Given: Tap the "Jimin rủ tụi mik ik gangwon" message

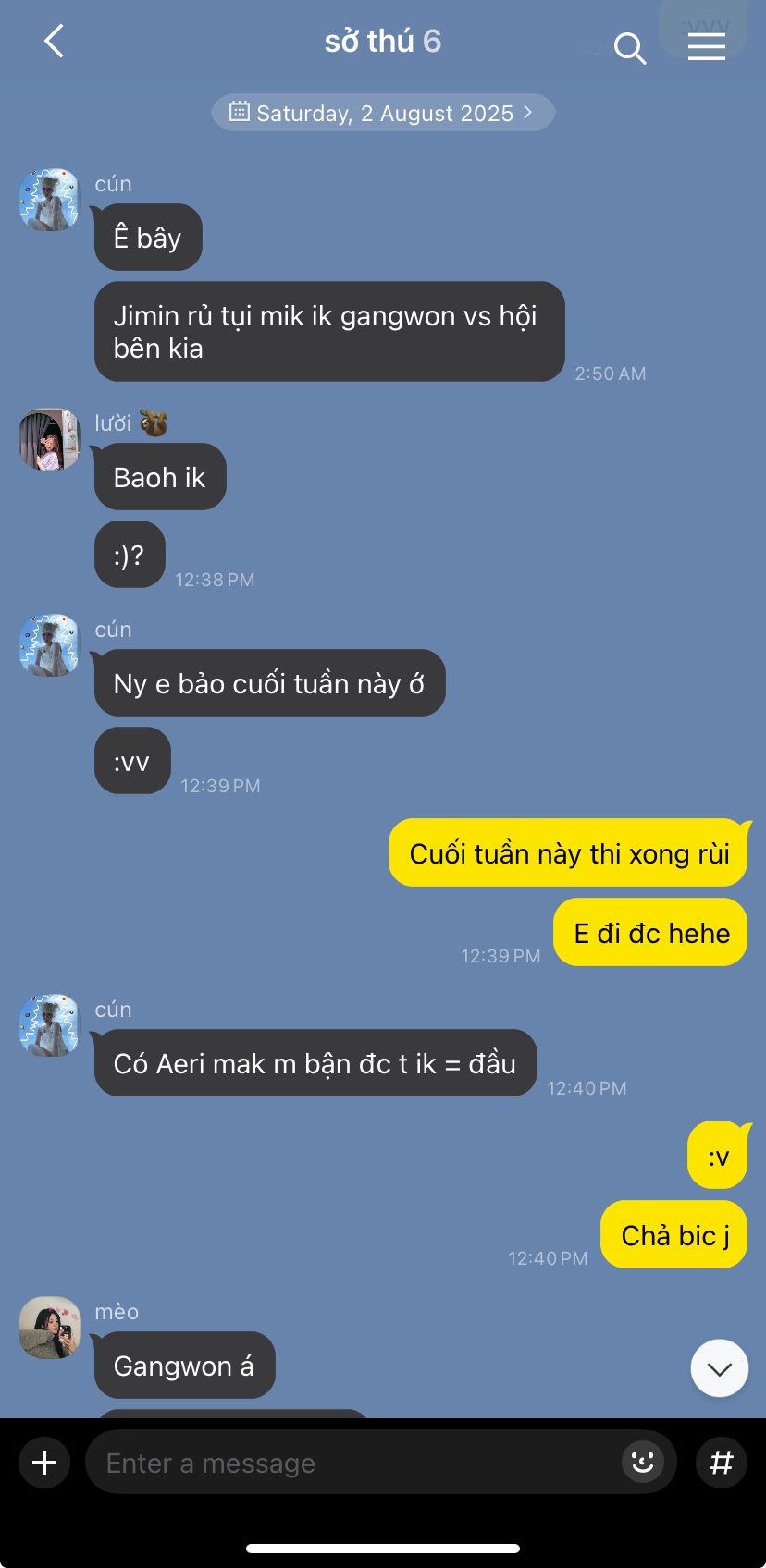Looking at the screenshot, I should 329,332.
